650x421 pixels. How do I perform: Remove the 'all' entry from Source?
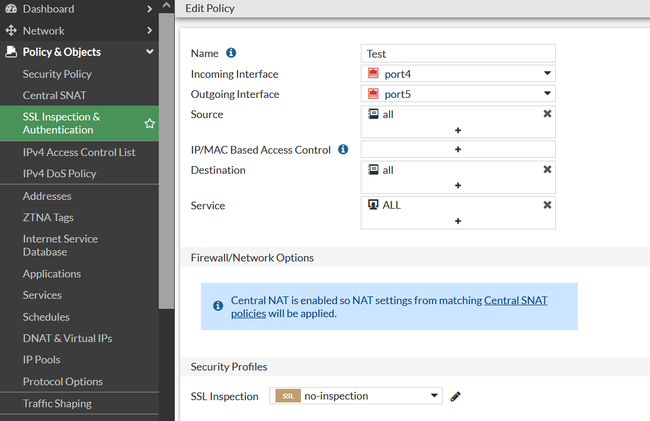(x=547, y=114)
